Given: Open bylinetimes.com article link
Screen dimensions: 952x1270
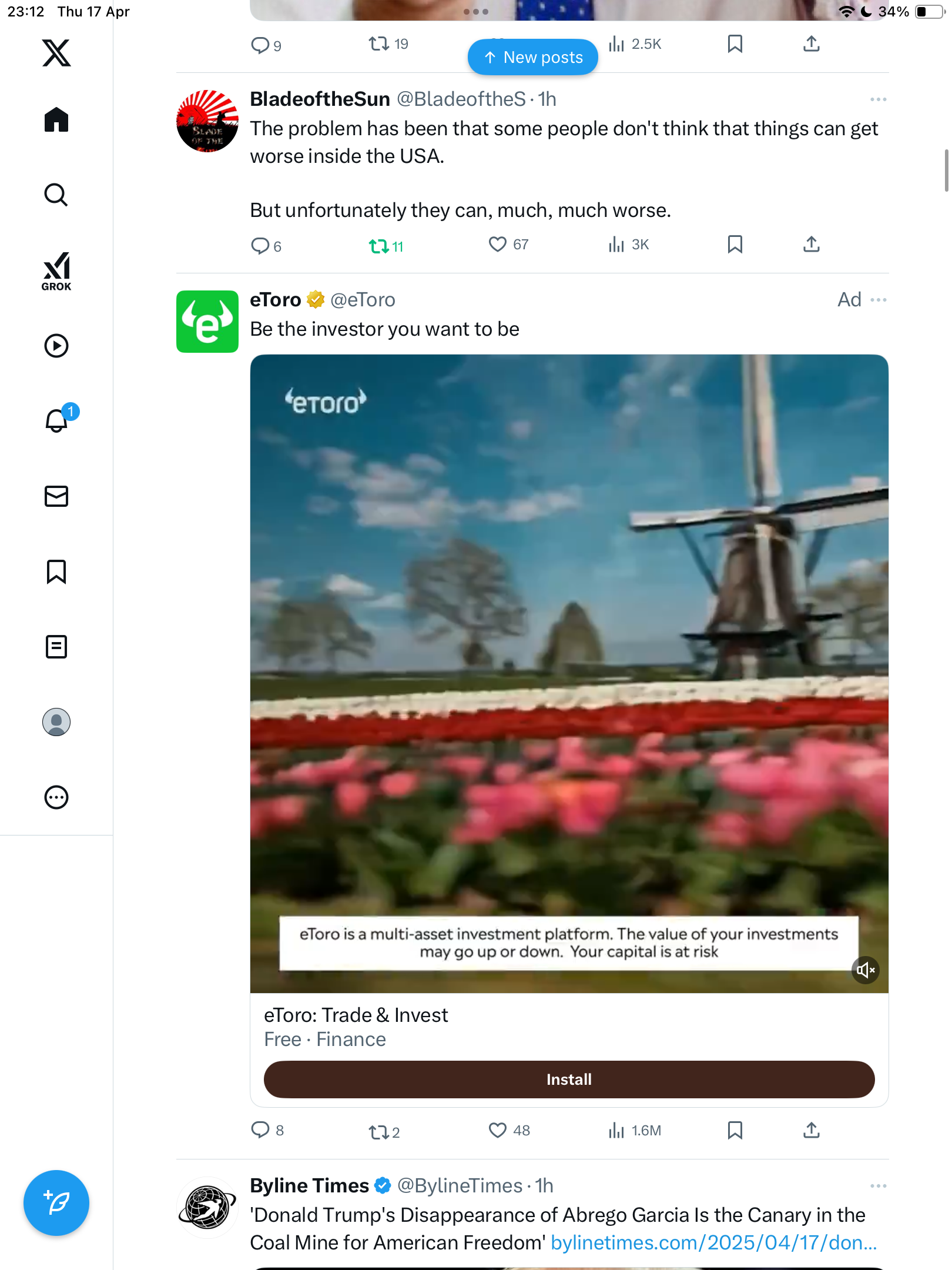Looking at the screenshot, I should (x=714, y=1242).
